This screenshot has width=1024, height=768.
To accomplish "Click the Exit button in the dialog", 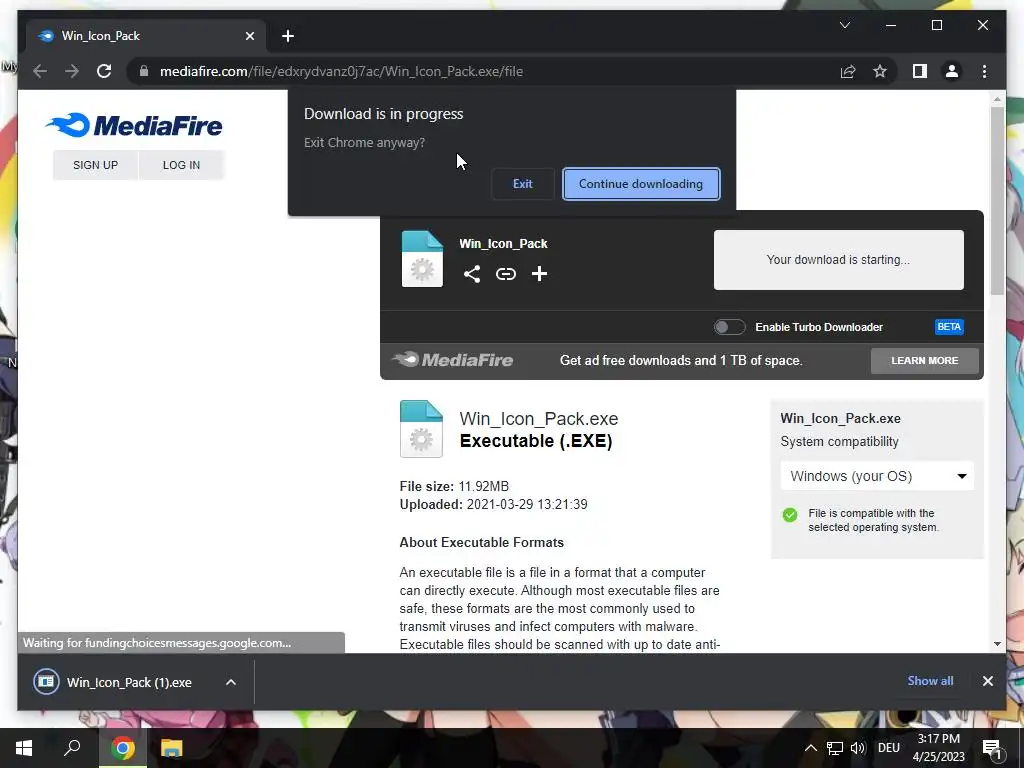I will [522, 184].
